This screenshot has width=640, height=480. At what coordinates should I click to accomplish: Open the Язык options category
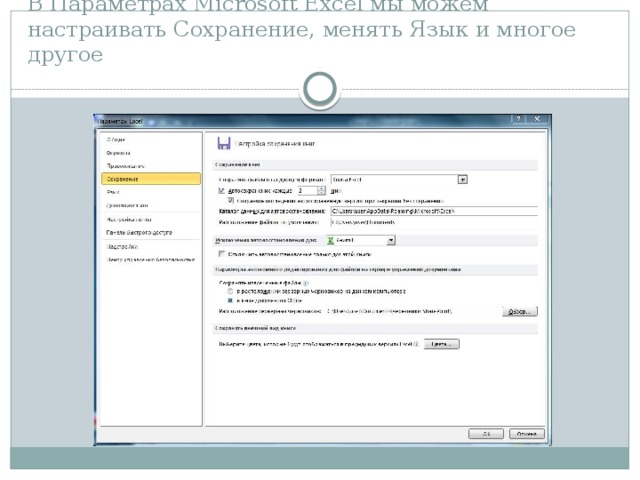coord(113,192)
